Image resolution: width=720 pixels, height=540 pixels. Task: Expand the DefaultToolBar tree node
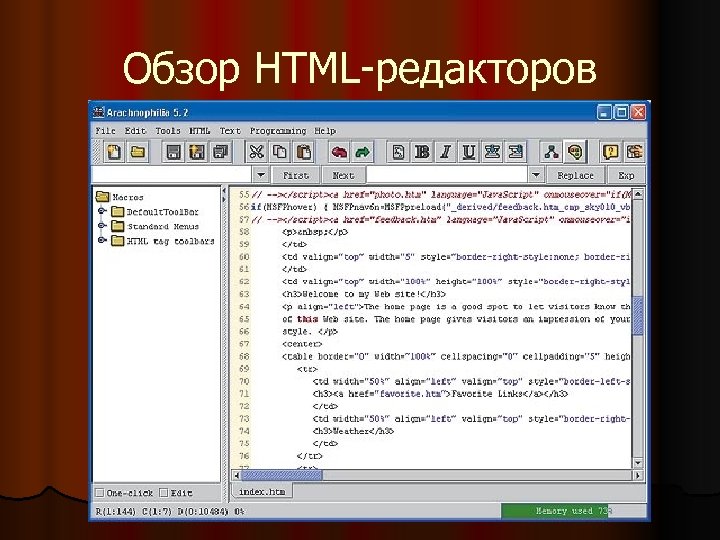coord(102,211)
